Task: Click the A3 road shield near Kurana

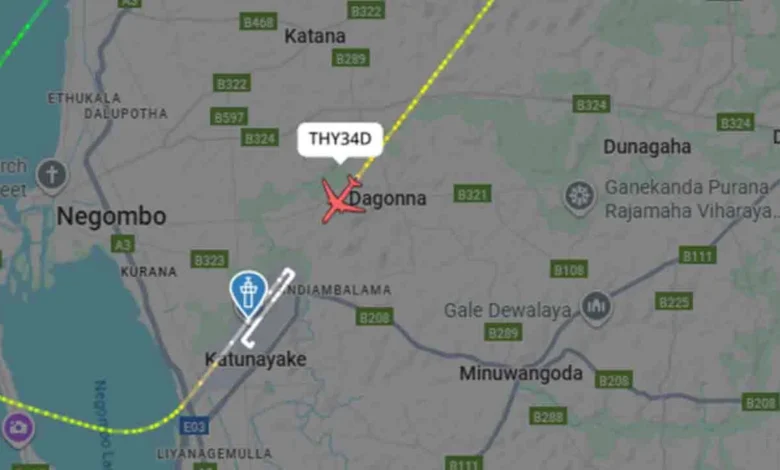Action: point(122,244)
